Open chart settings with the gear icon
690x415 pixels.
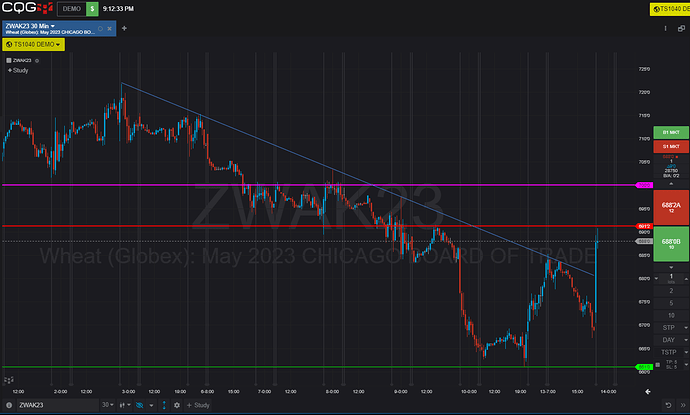click(x=177, y=405)
